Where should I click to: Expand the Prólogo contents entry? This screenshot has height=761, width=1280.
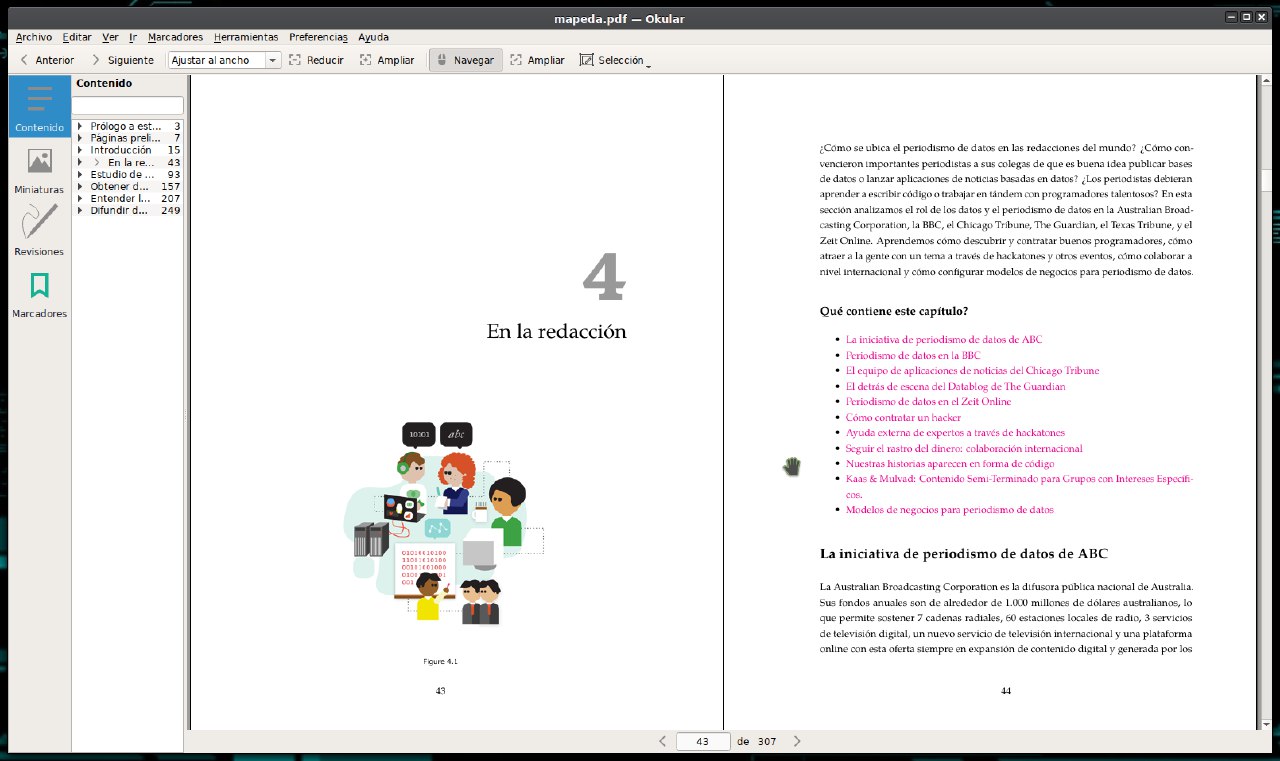pos(79,126)
